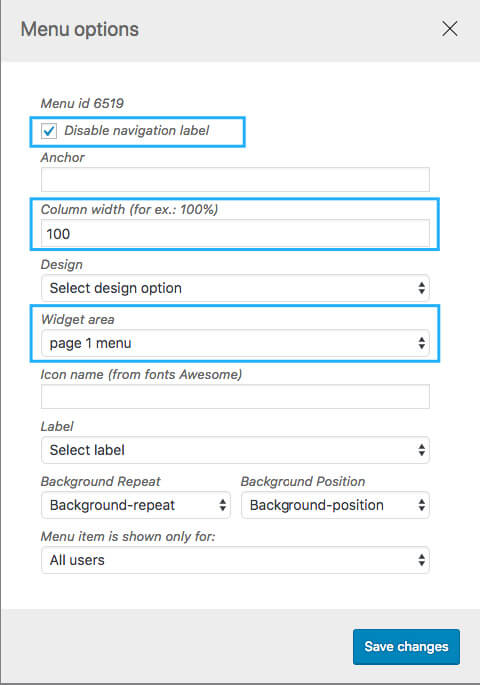Image resolution: width=480 pixels, height=685 pixels.
Task: Click the arrows icon on Widget area select
Action: click(421, 343)
